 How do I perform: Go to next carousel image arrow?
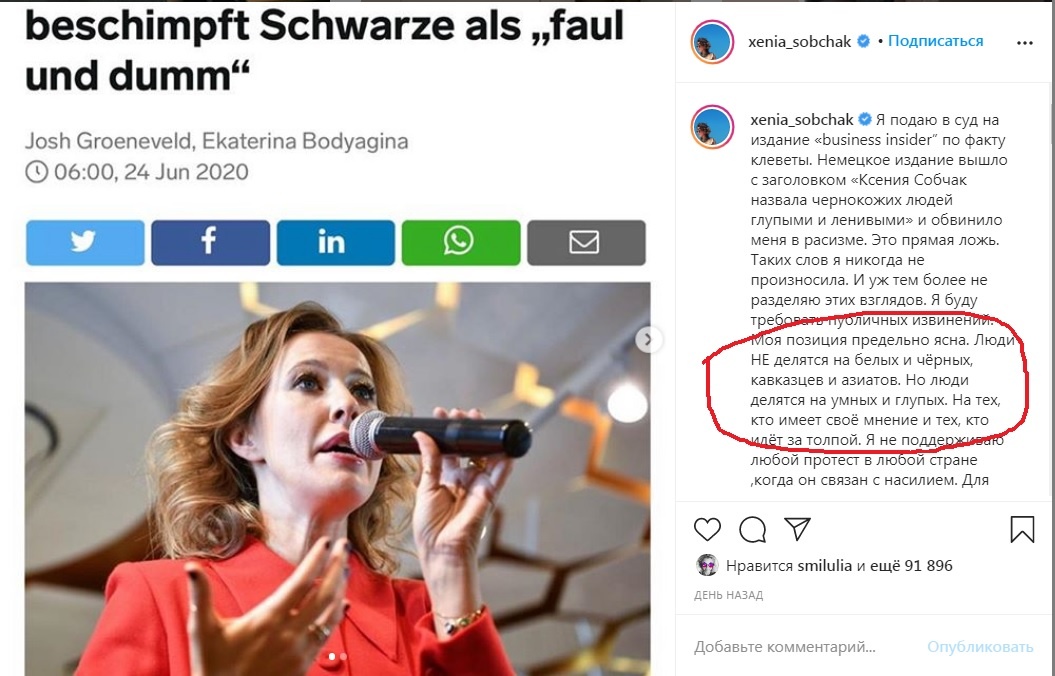pos(648,340)
